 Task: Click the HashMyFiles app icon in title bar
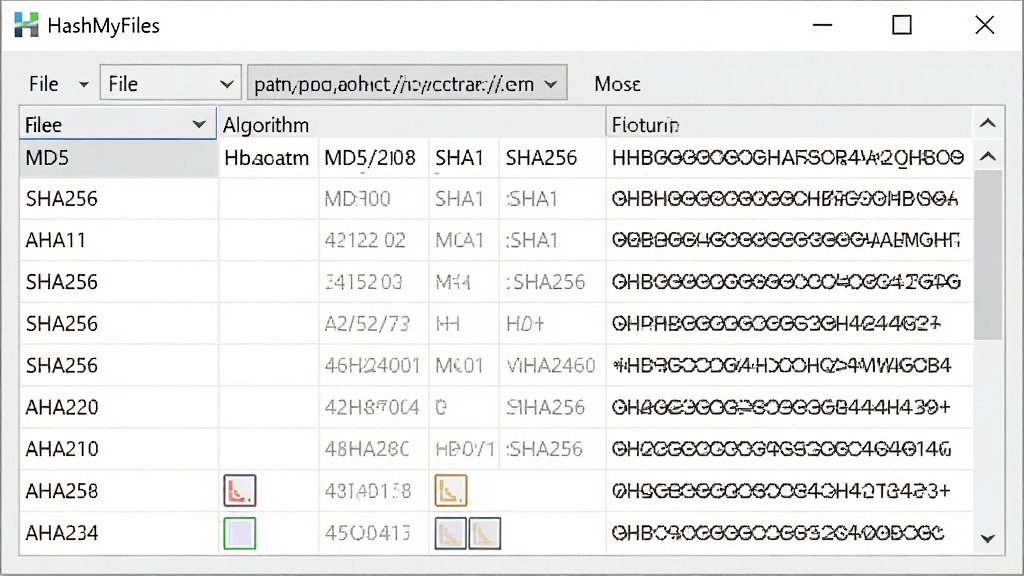[x=26, y=25]
